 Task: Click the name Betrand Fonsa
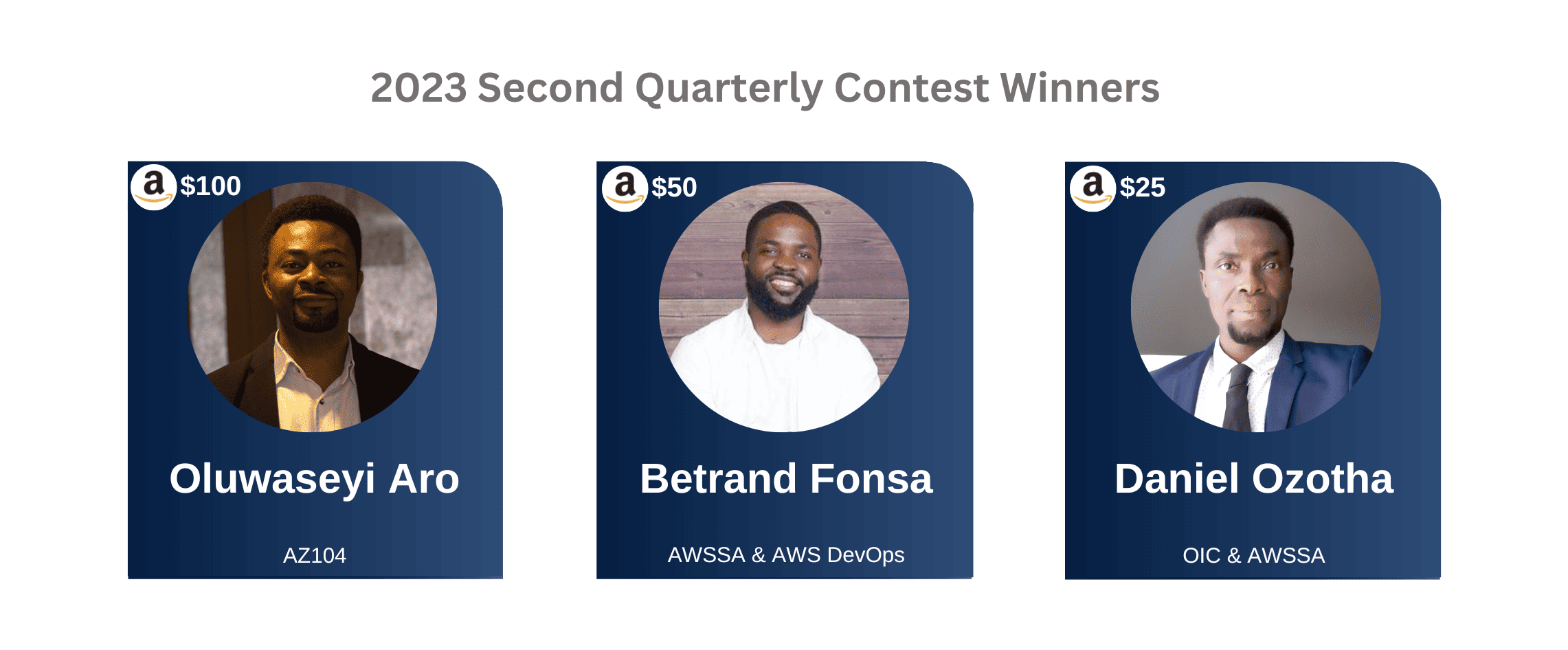pyautogui.click(x=786, y=479)
